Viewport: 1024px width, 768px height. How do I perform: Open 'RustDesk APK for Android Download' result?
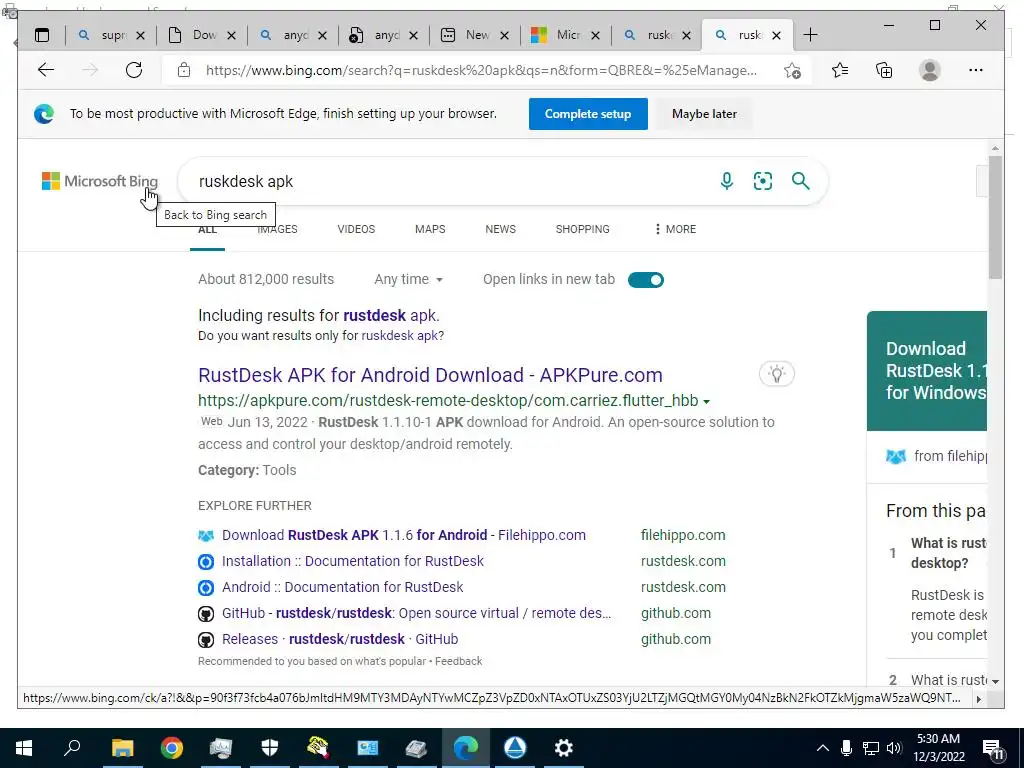[430, 375]
